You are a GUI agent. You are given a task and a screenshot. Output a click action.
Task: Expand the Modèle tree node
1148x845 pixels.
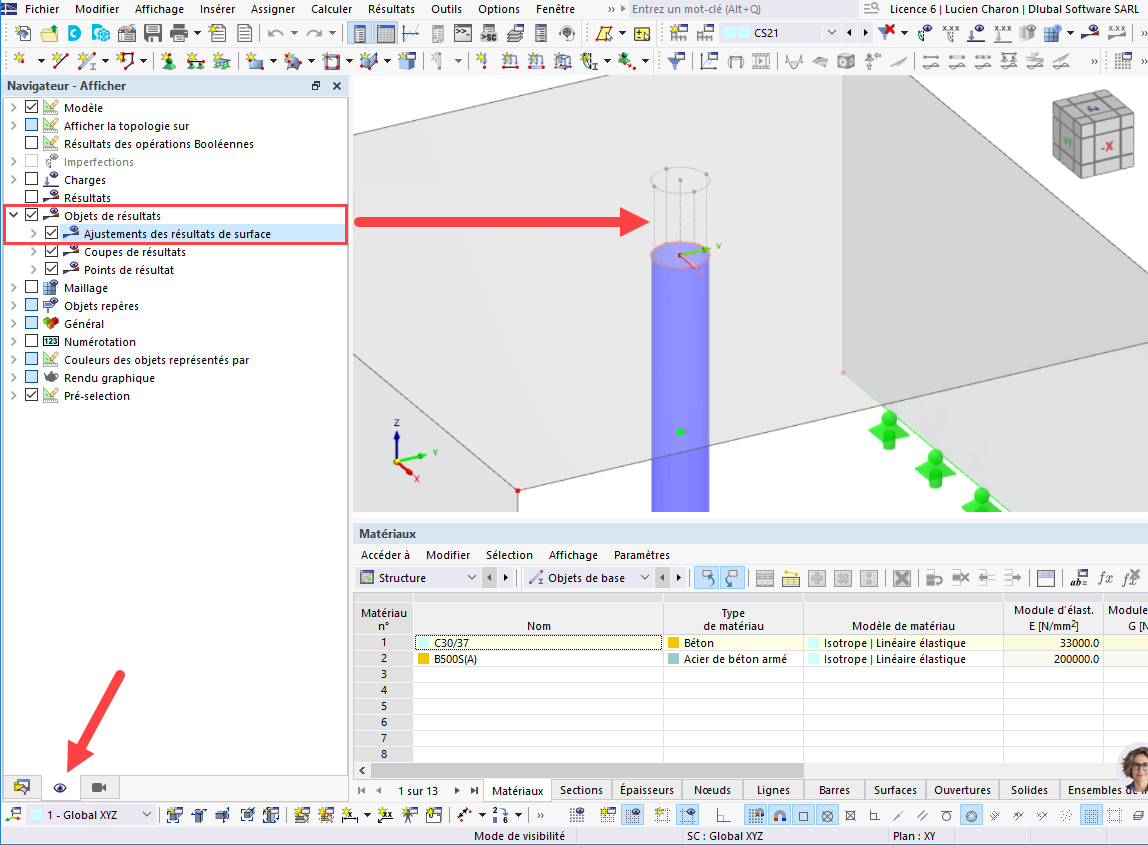[13, 107]
